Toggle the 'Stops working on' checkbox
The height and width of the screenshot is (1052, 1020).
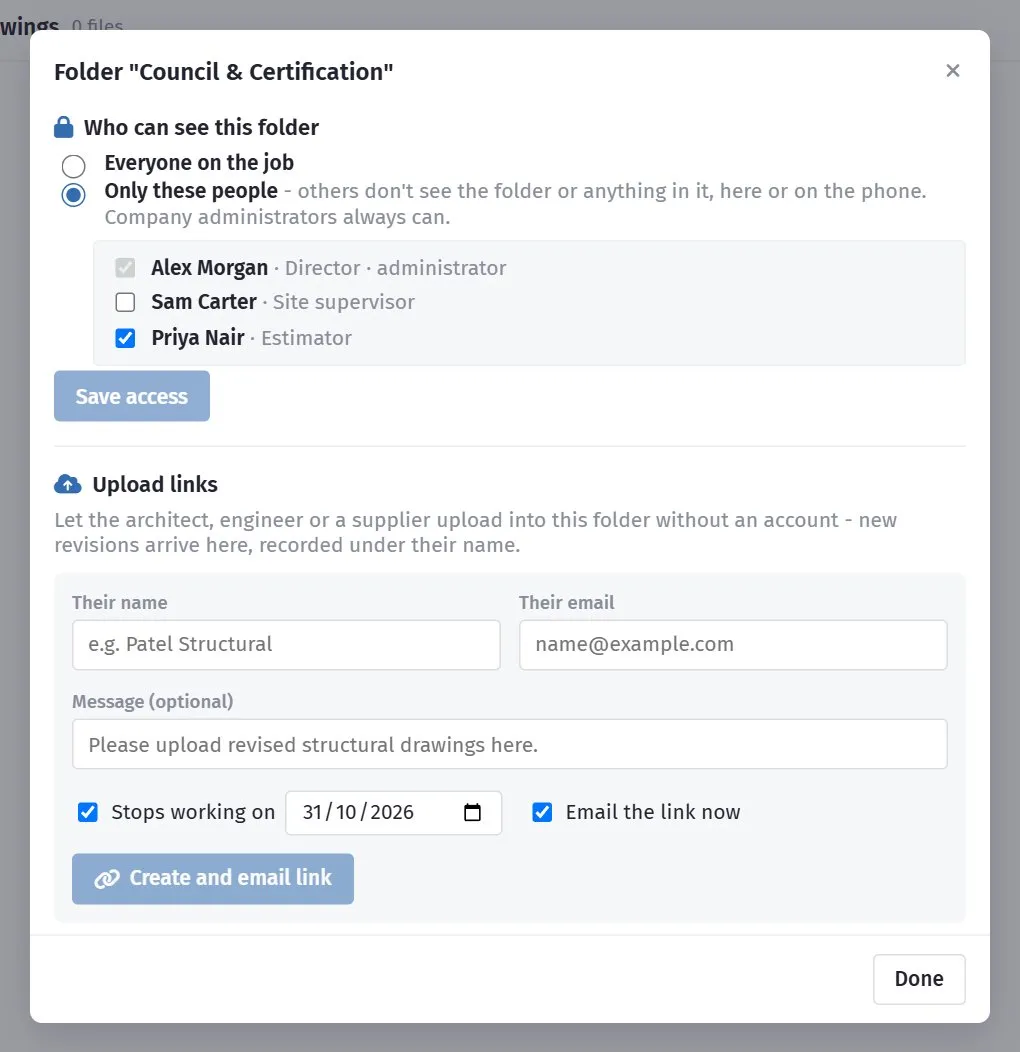(x=87, y=812)
